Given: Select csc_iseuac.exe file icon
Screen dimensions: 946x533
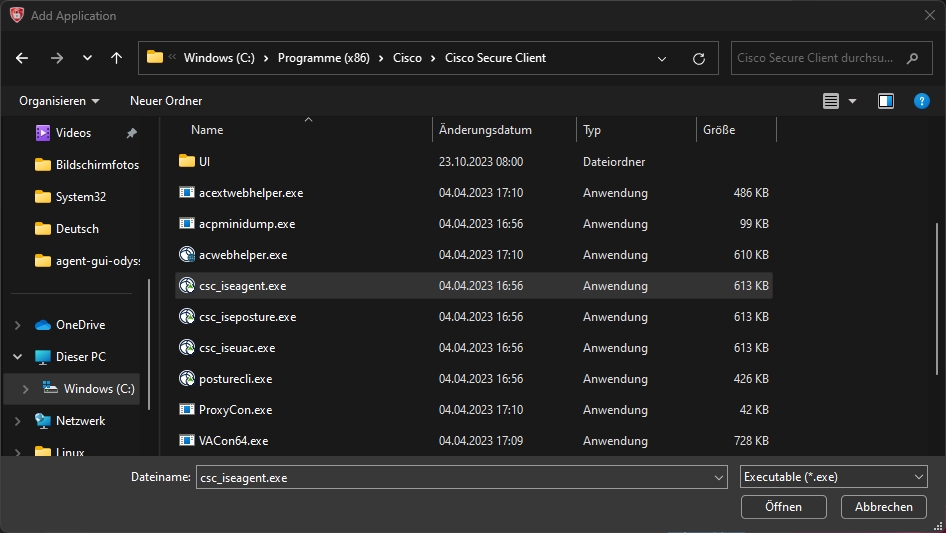Looking at the screenshot, I should (187, 347).
